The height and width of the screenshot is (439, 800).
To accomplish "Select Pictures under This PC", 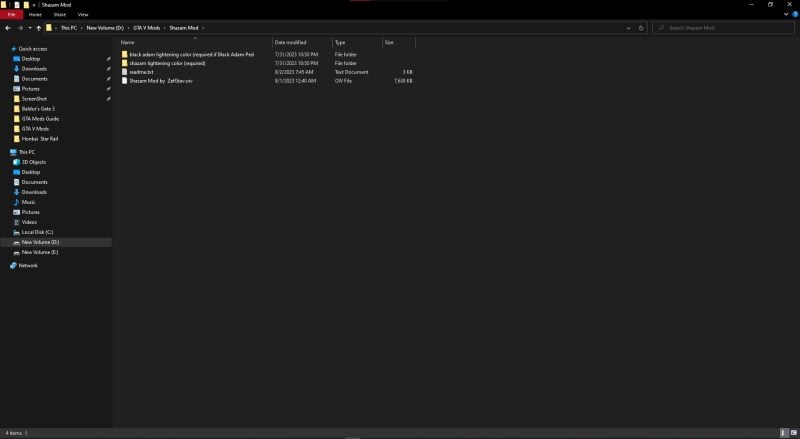I will click(x=31, y=212).
